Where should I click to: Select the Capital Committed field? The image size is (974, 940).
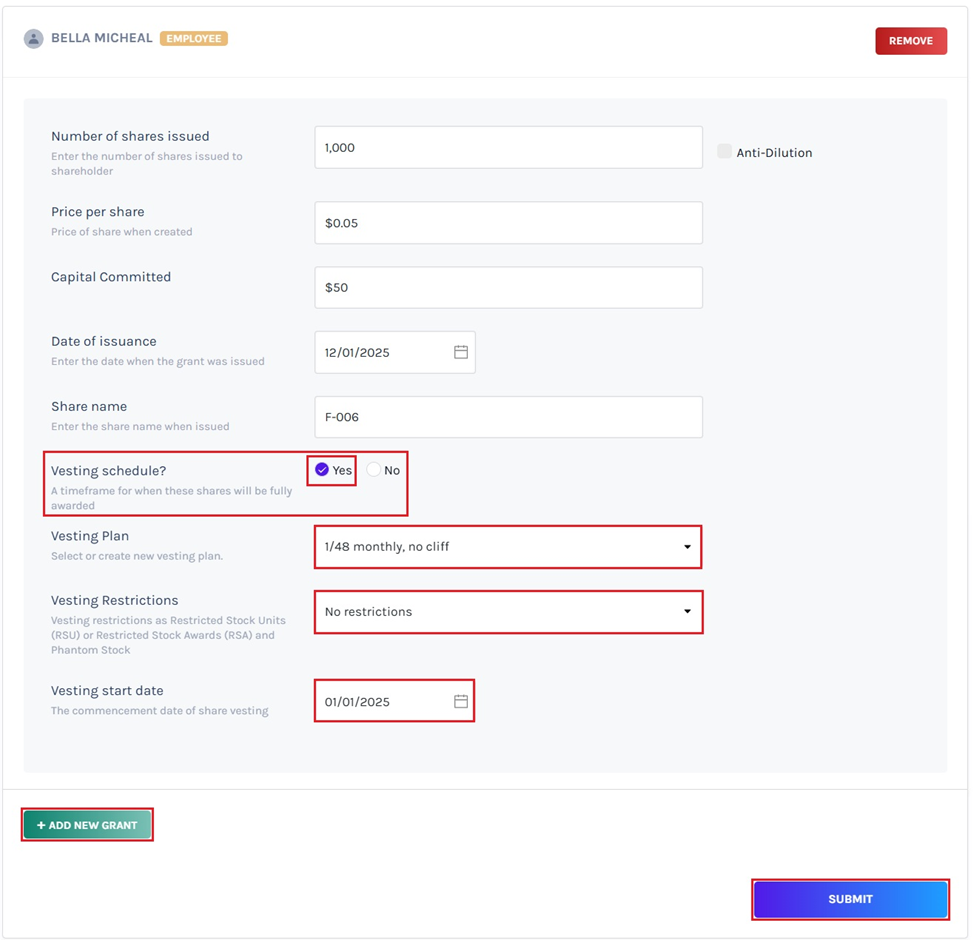click(x=508, y=287)
